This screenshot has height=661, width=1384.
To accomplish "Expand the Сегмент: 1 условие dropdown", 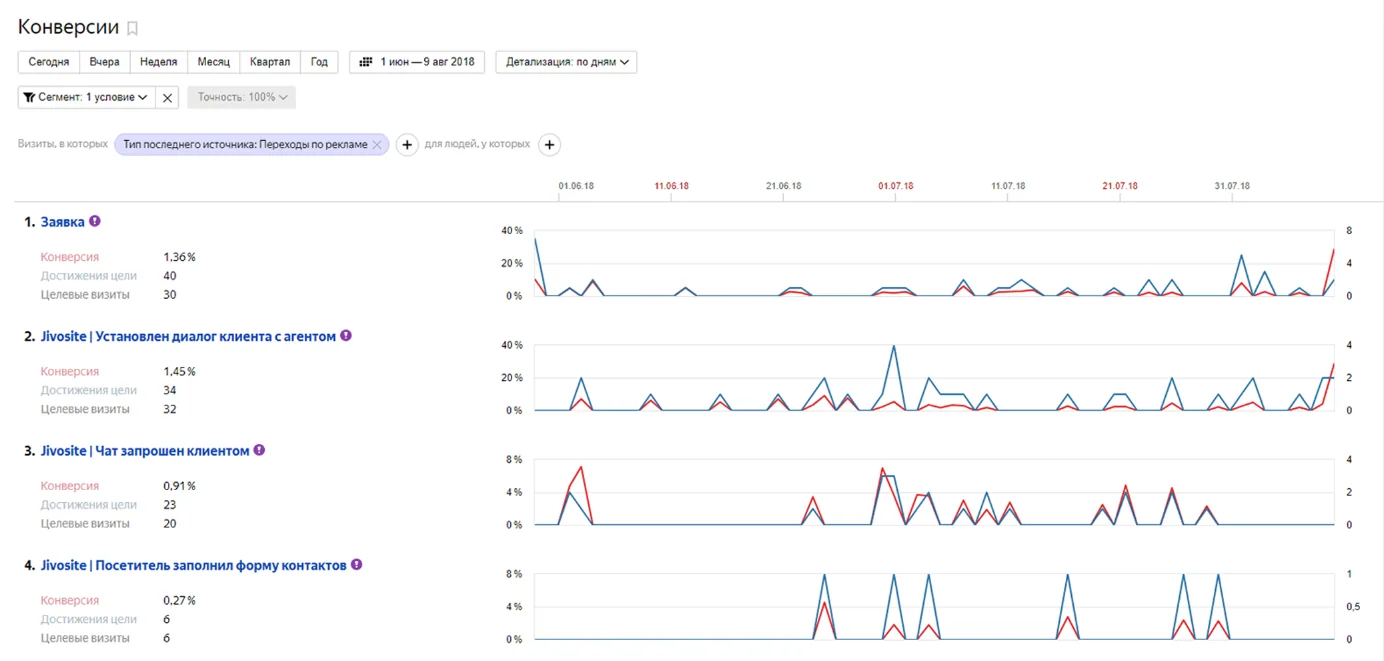I will (x=88, y=98).
